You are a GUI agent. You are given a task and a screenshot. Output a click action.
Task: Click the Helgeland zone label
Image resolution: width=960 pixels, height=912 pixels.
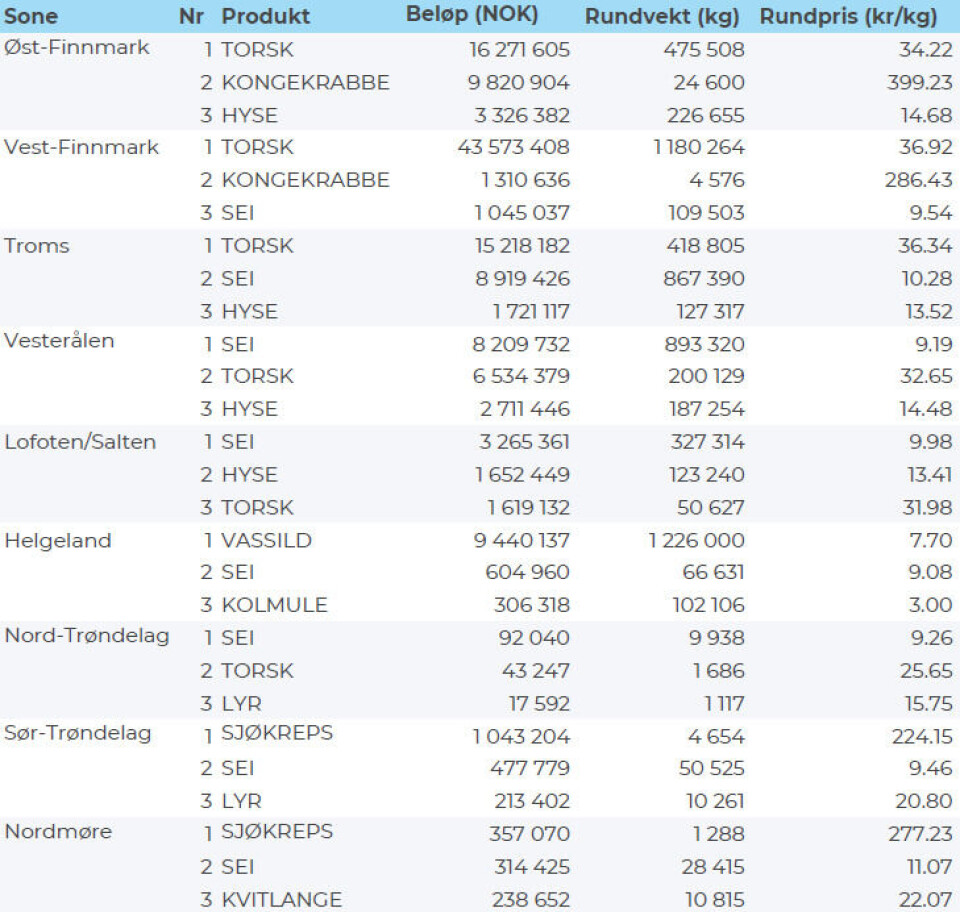[58, 540]
